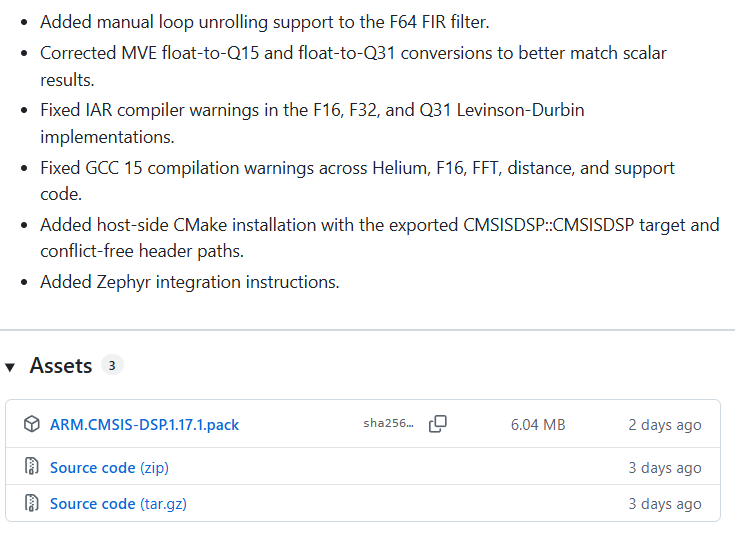Collapse the Assets section triangle
735x535 pixels.
10,367
